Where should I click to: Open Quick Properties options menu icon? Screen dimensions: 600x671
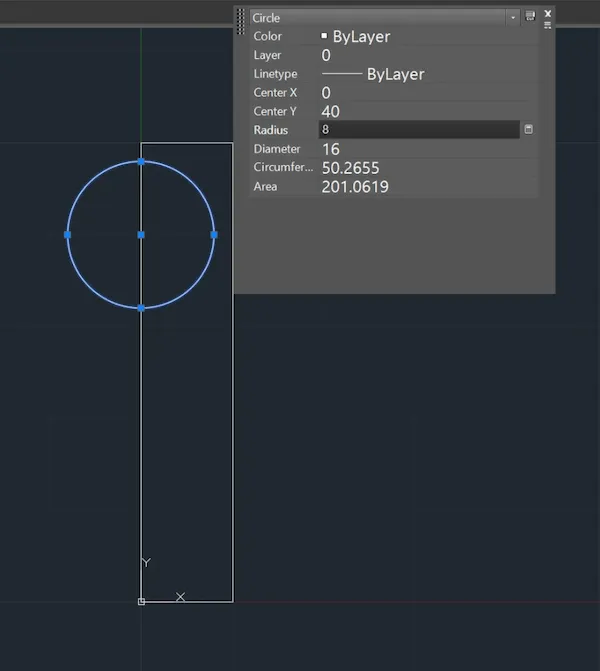548,25
